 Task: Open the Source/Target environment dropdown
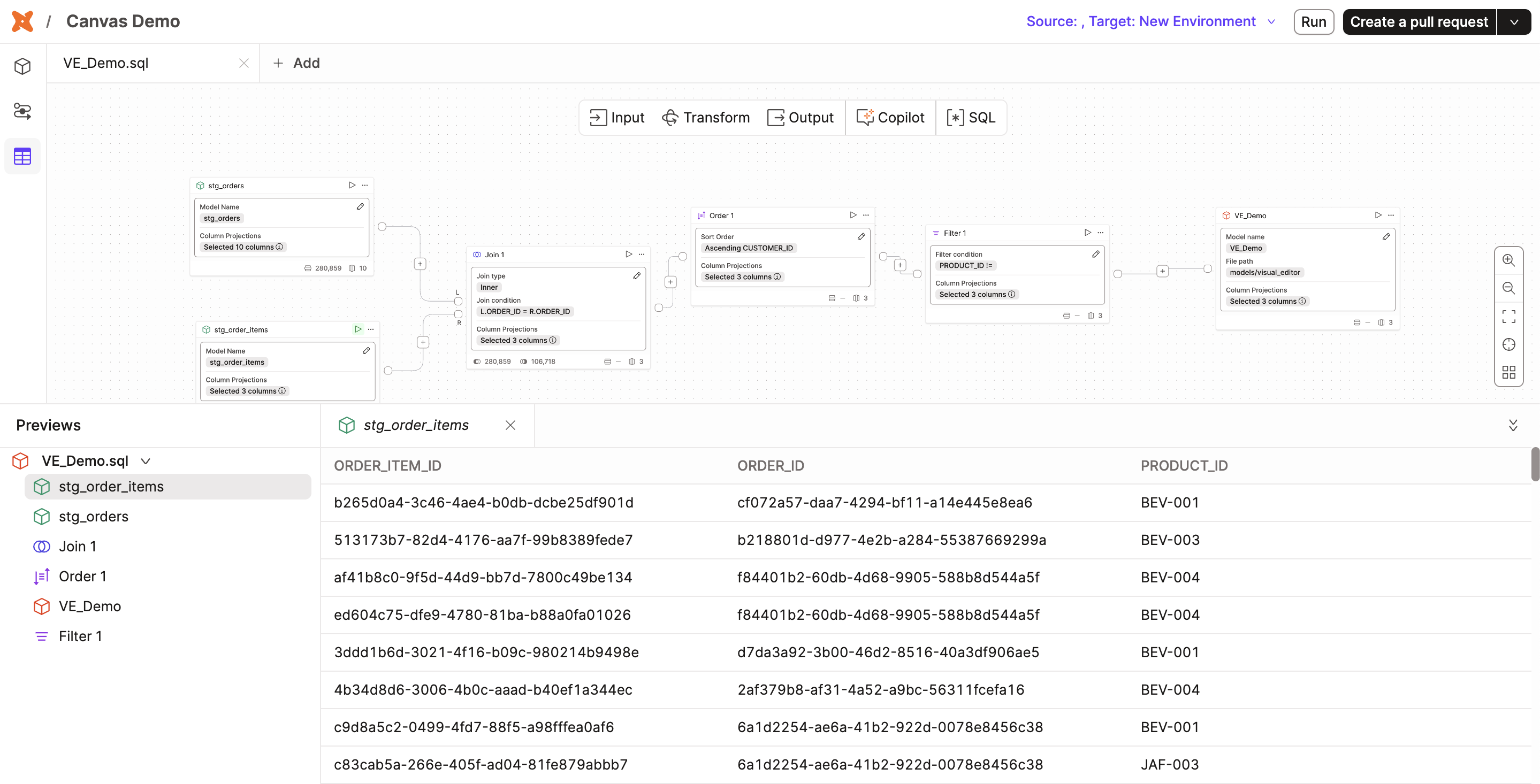tap(1270, 21)
